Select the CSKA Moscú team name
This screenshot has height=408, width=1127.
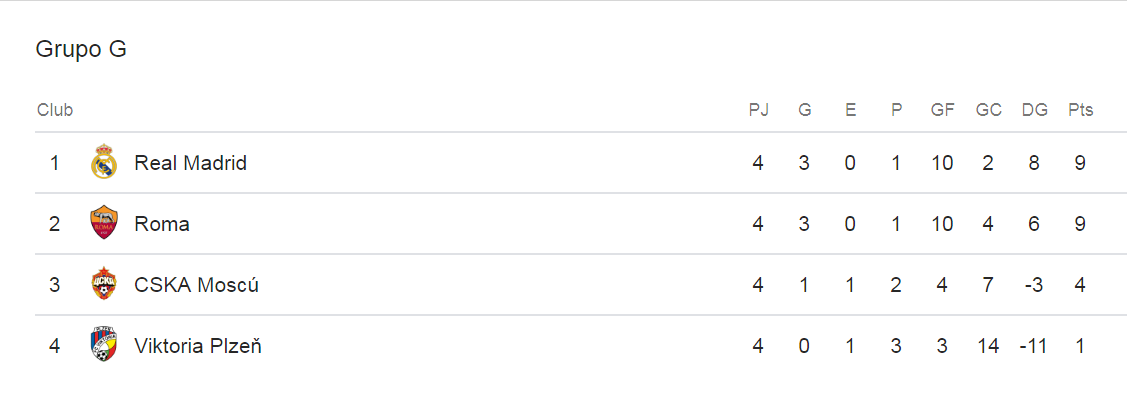coord(196,285)
